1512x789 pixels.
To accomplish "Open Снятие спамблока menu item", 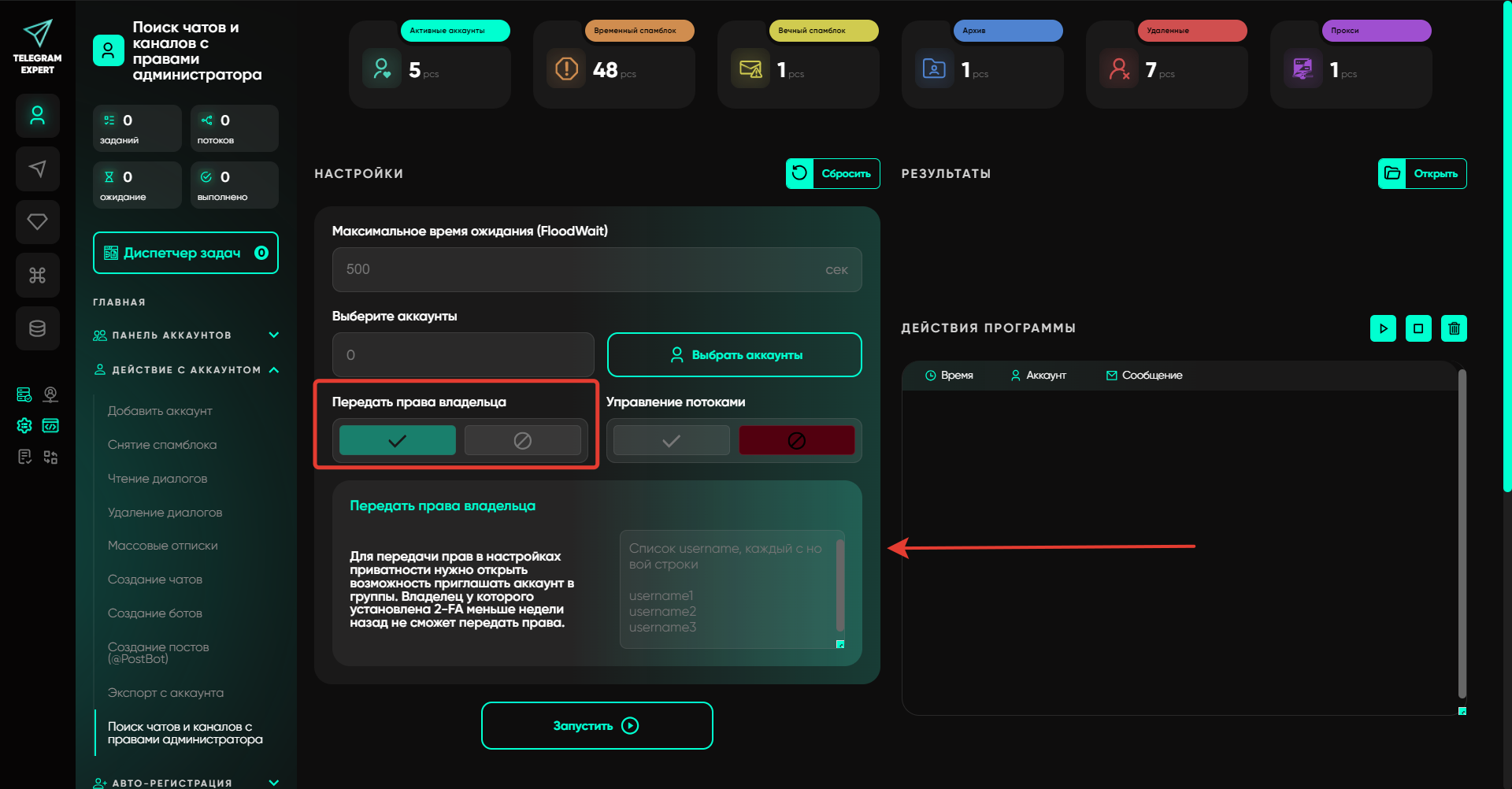I will pos(162,445).
